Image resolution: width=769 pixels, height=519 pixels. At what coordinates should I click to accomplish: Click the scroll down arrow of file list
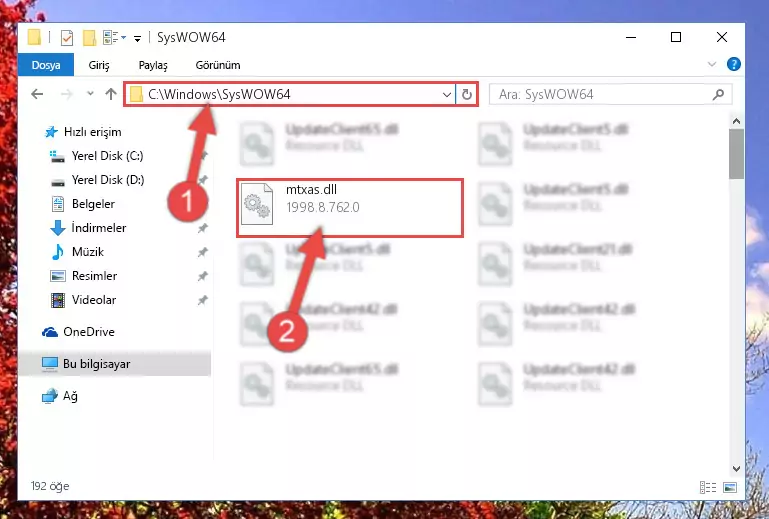pyautogui.click(x=736, y=468)
